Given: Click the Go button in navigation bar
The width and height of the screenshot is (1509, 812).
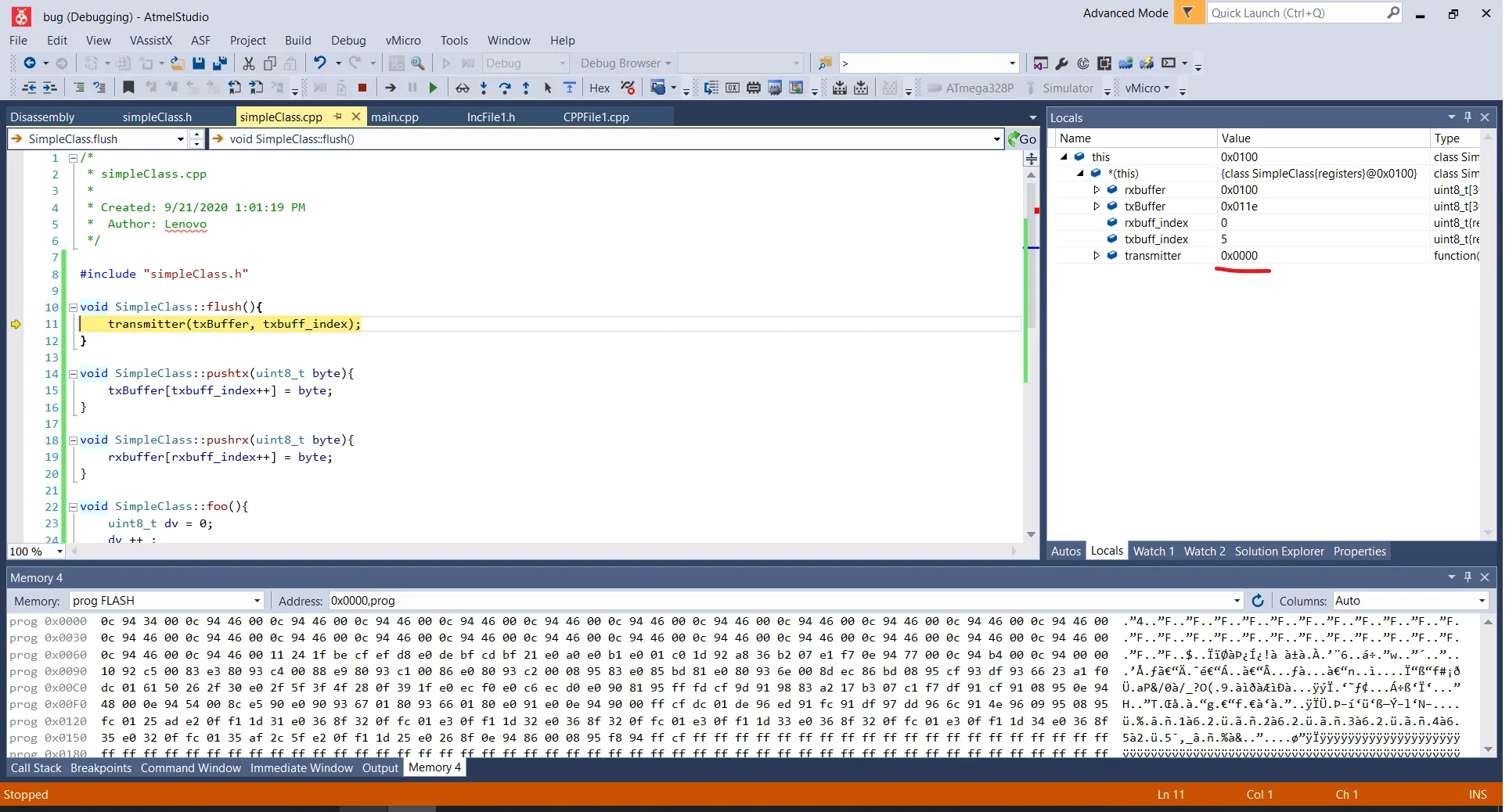Looking at the screenshot, I should tap(1022, 138).
